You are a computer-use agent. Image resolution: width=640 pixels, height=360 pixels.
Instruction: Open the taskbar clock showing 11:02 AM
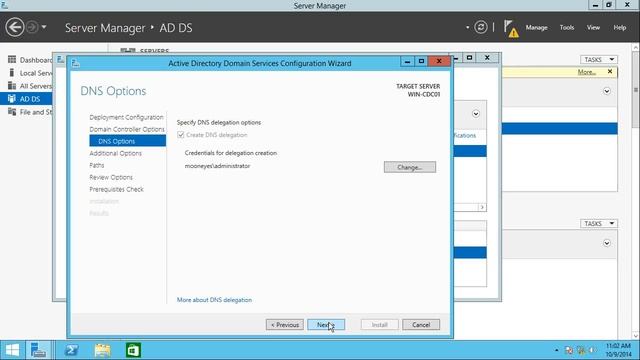[x=618, y=350]
